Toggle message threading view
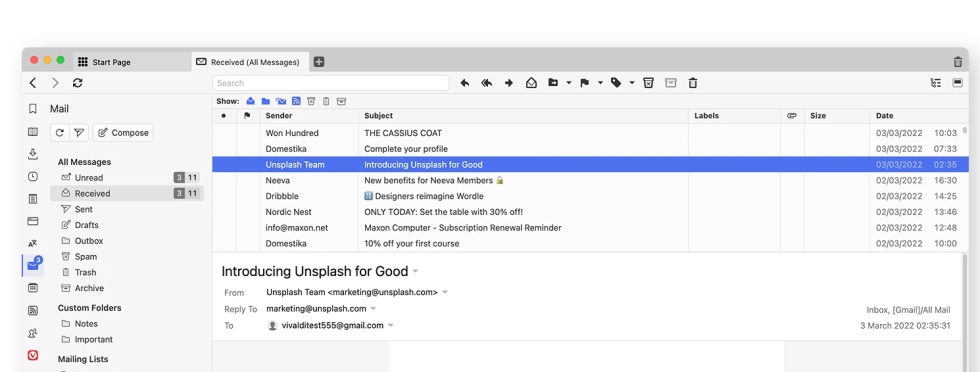The width and height of the screenshot is (980, 372). tap(936, 83)
